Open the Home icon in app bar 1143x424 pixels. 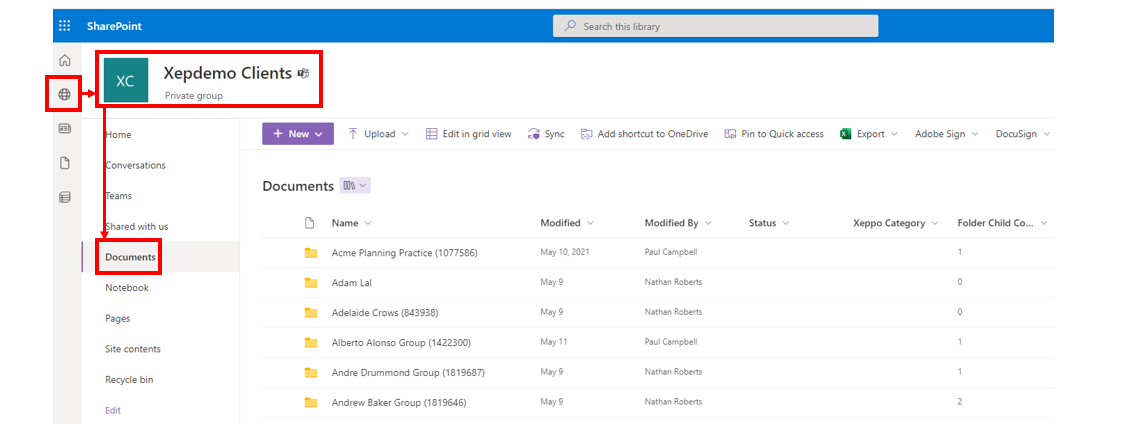coord(65,60)
